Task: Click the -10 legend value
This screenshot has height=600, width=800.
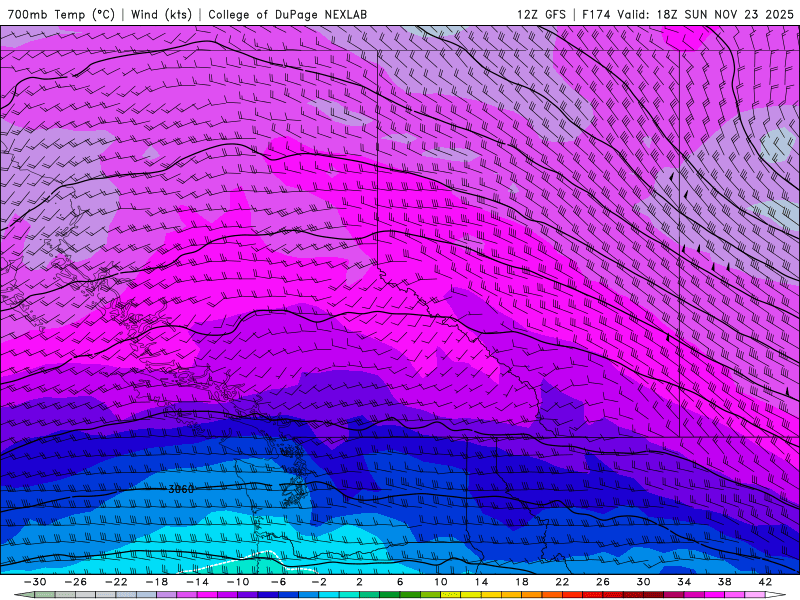Action: click(x=238, y=582)
